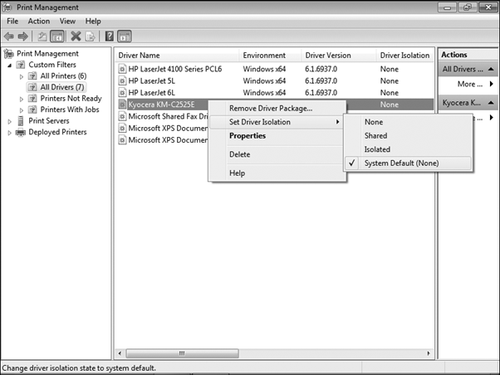This screenshot has width=500, height=375.
Task: Click the Print Management title bar icon
Action: click(x=7, y=7)
